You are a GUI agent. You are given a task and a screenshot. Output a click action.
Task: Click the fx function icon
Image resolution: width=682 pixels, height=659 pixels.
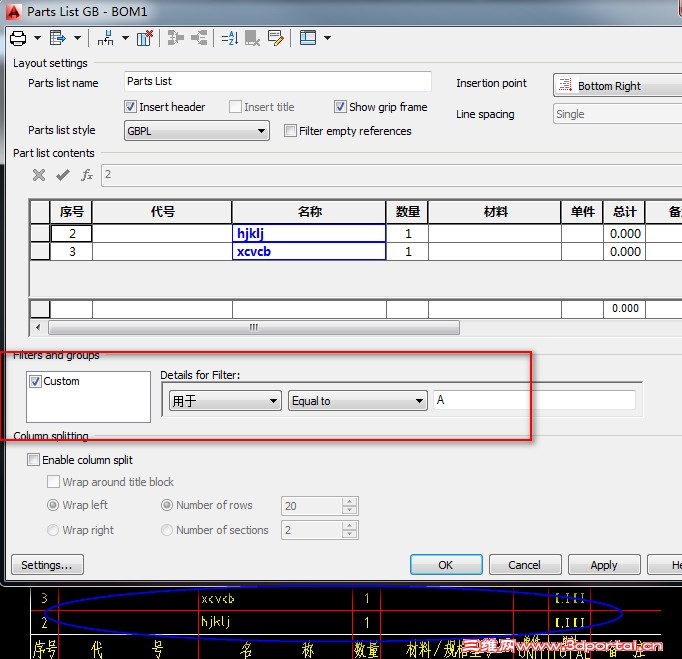pyautogui.click(x=87, y=175)
